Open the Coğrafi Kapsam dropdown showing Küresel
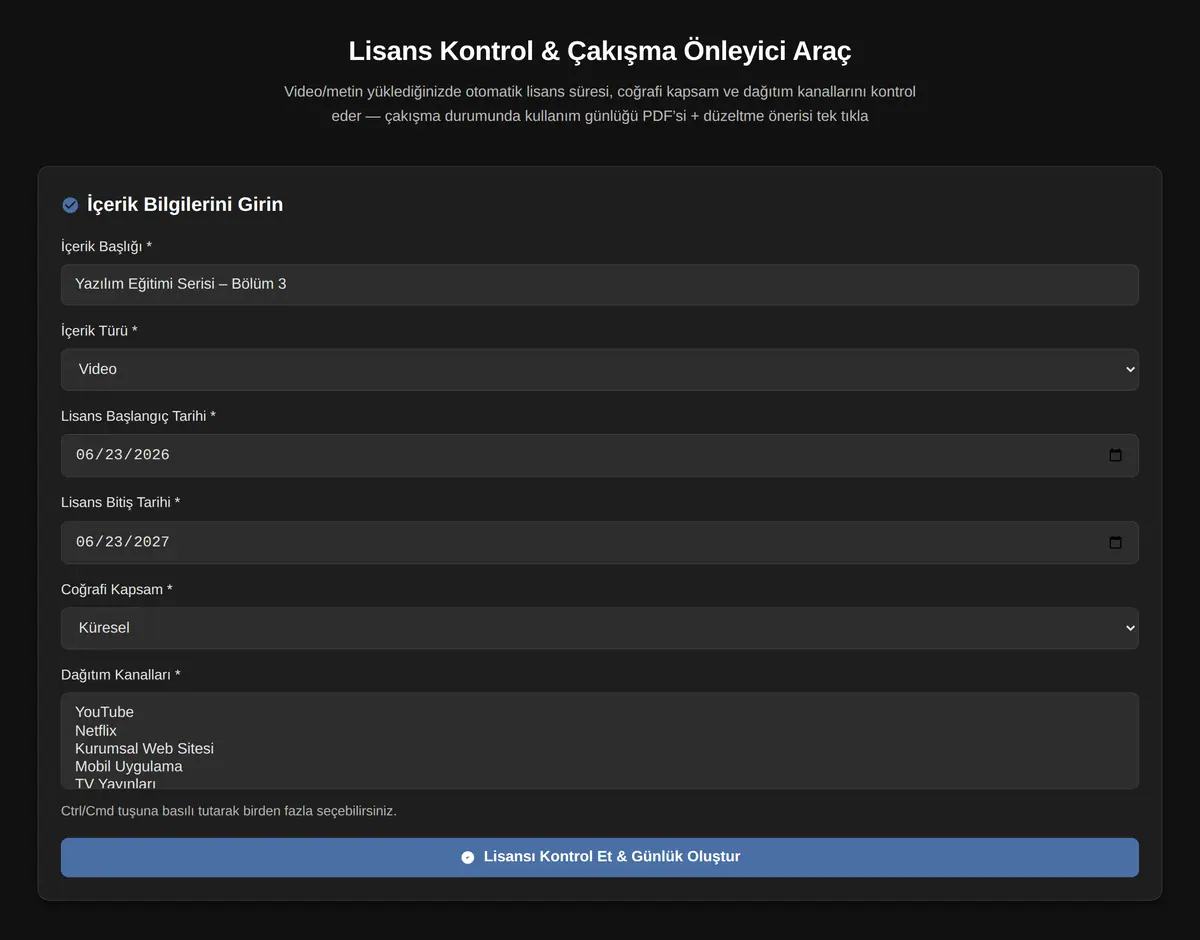 [x=600, y=628]
